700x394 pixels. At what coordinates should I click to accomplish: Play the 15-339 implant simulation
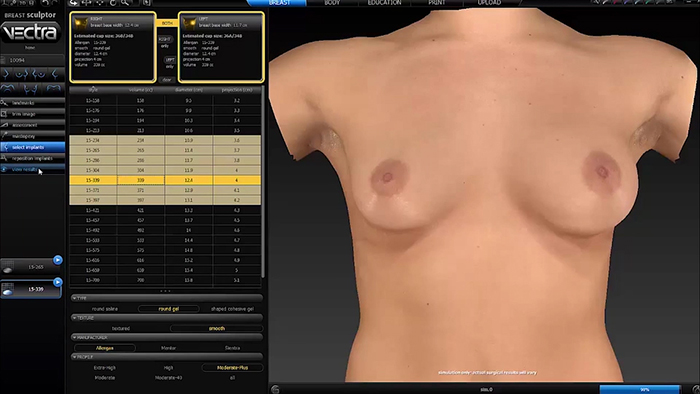click(x=58, y=282)
